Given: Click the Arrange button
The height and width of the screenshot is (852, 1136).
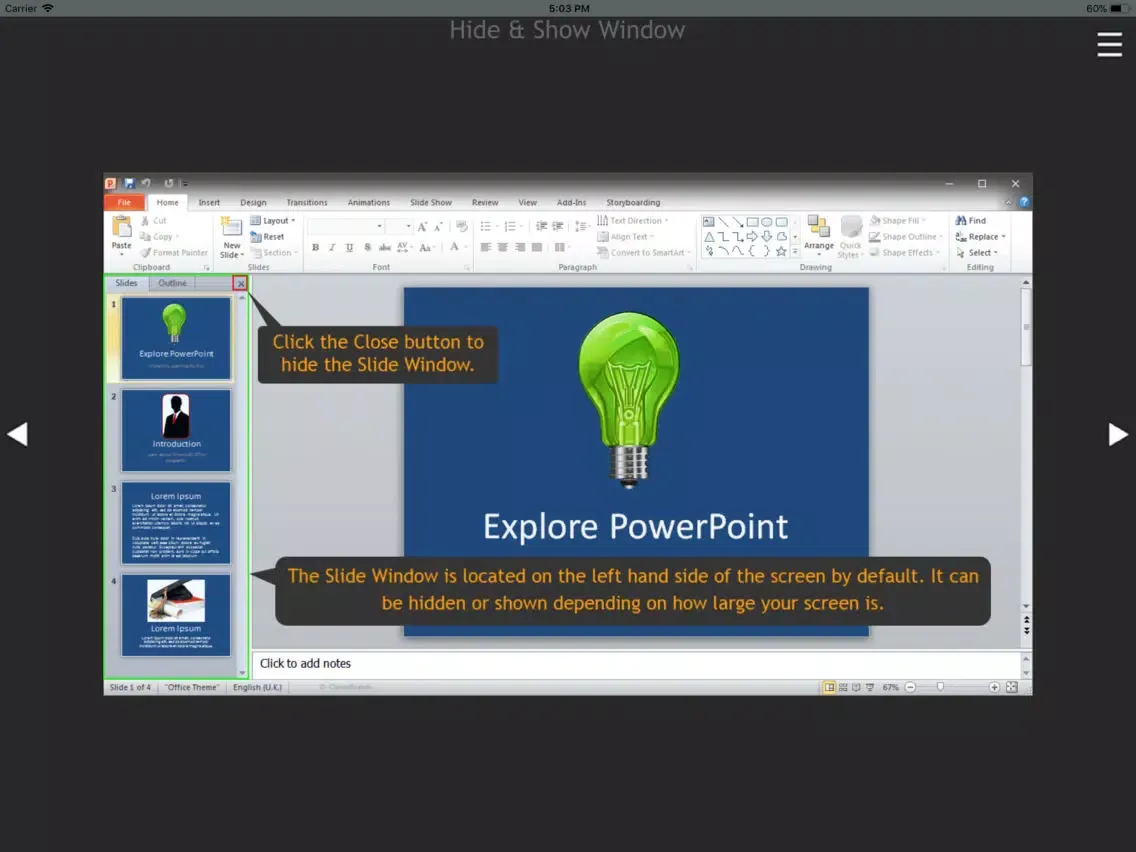Looking at the screenshot, I should (x=819, y=235).
